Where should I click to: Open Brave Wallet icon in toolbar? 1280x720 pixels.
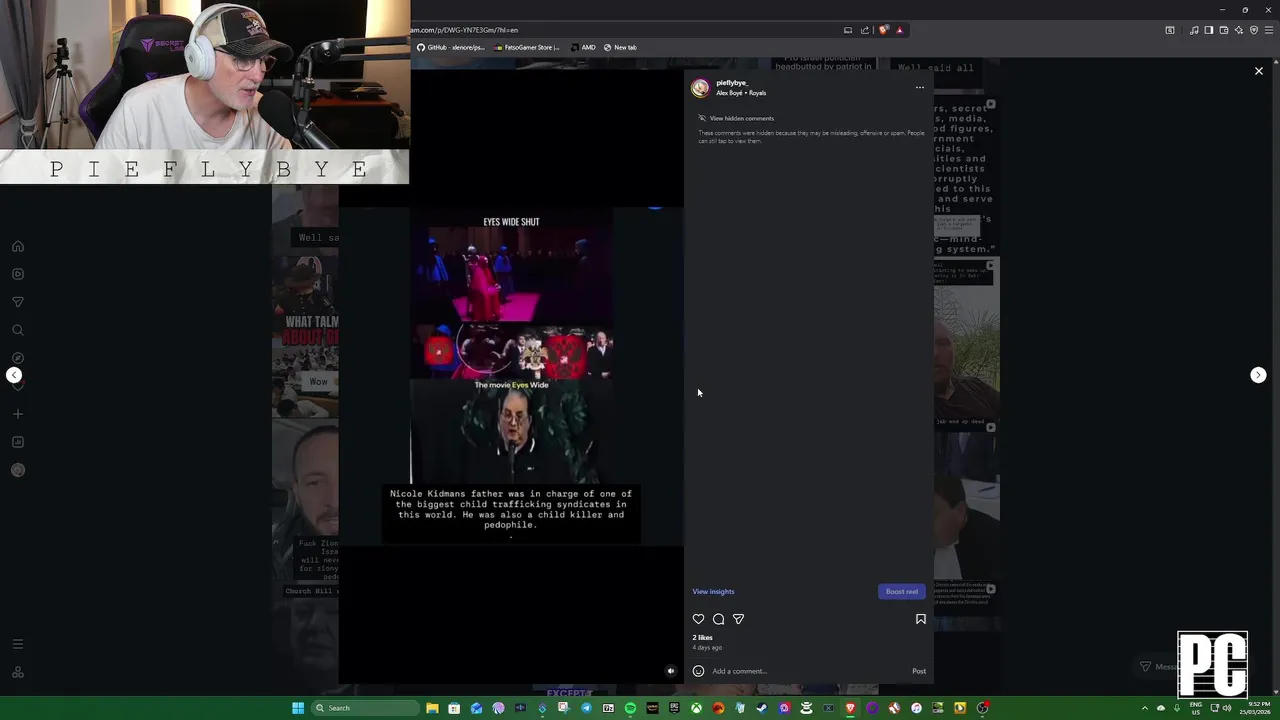pos(1224,30)
